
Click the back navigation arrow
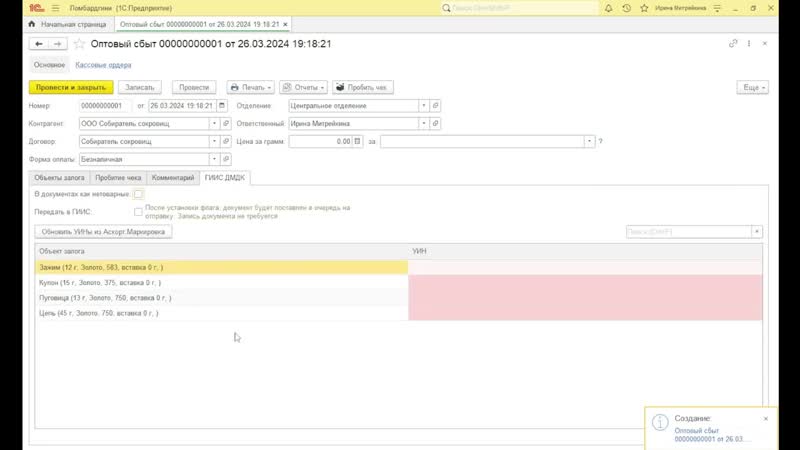coord(39,44)
